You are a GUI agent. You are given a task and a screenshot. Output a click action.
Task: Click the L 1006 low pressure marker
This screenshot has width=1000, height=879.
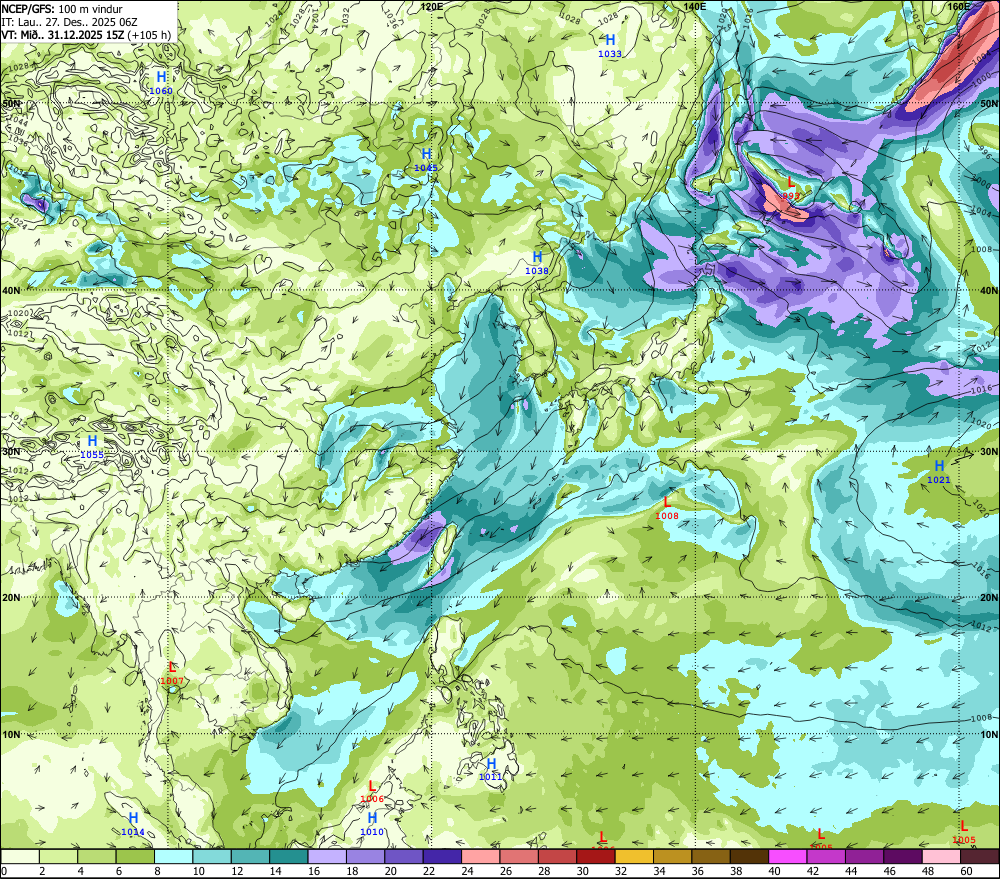[x=372, y=792]
